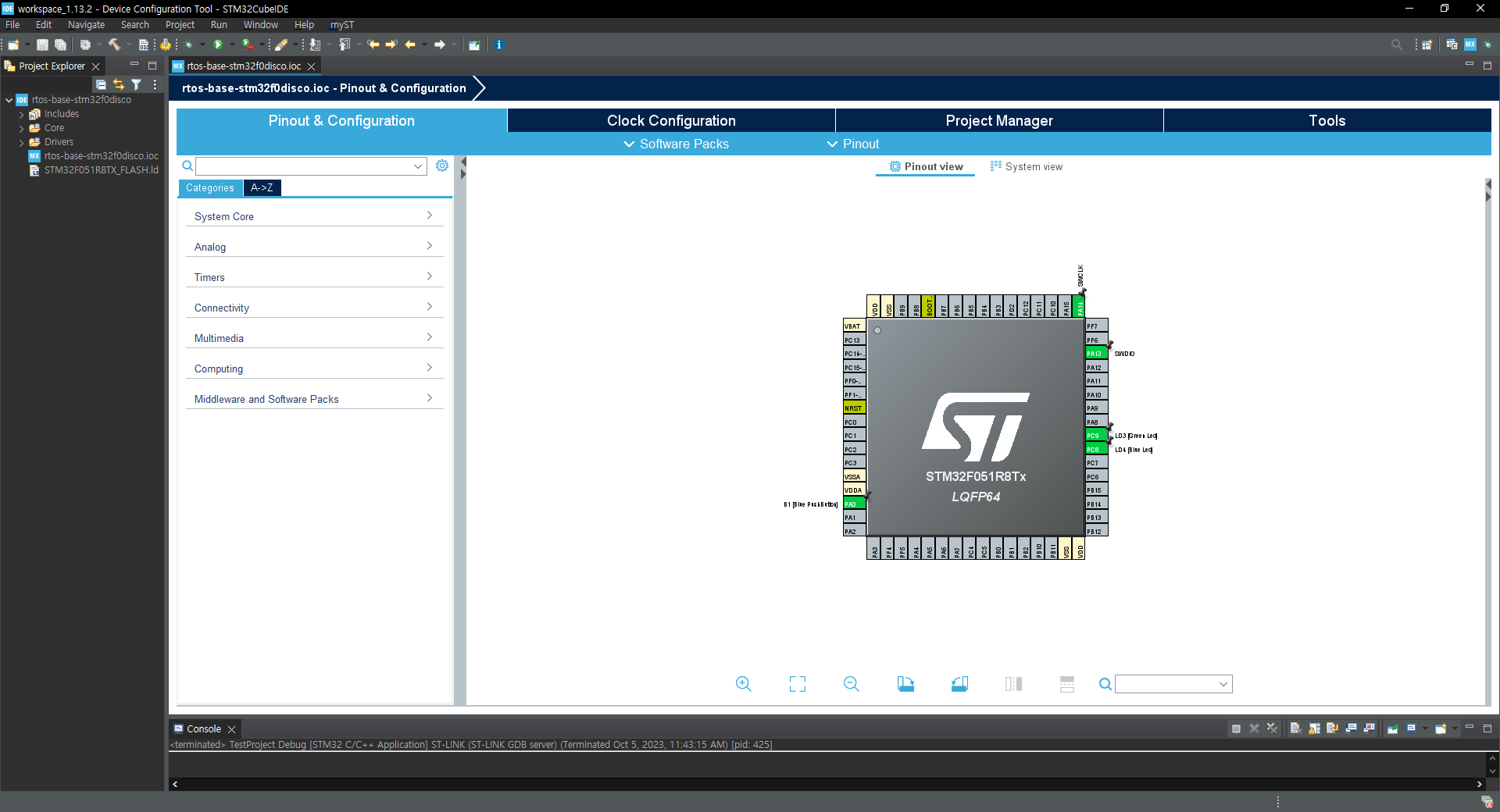Open the Window menu

260,25
